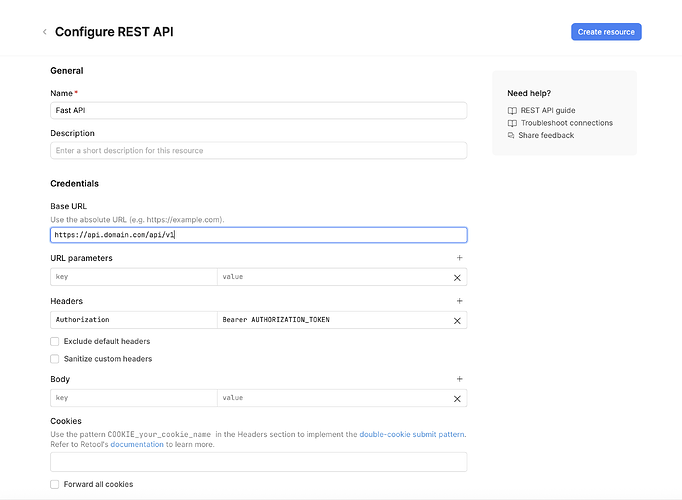
Task: Remove the Body key-value row
Action: point(457,399)
